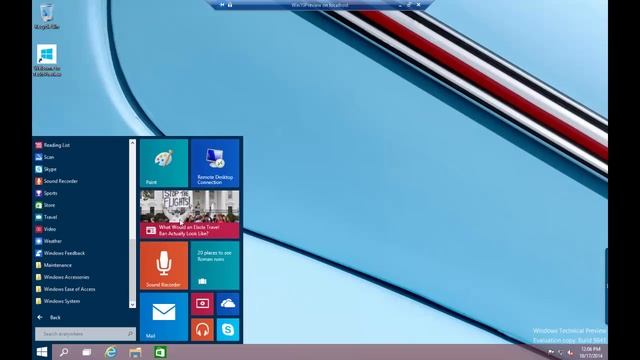Open the Mail tile
The height and width of the screenshot is (360, 640).
164,317
